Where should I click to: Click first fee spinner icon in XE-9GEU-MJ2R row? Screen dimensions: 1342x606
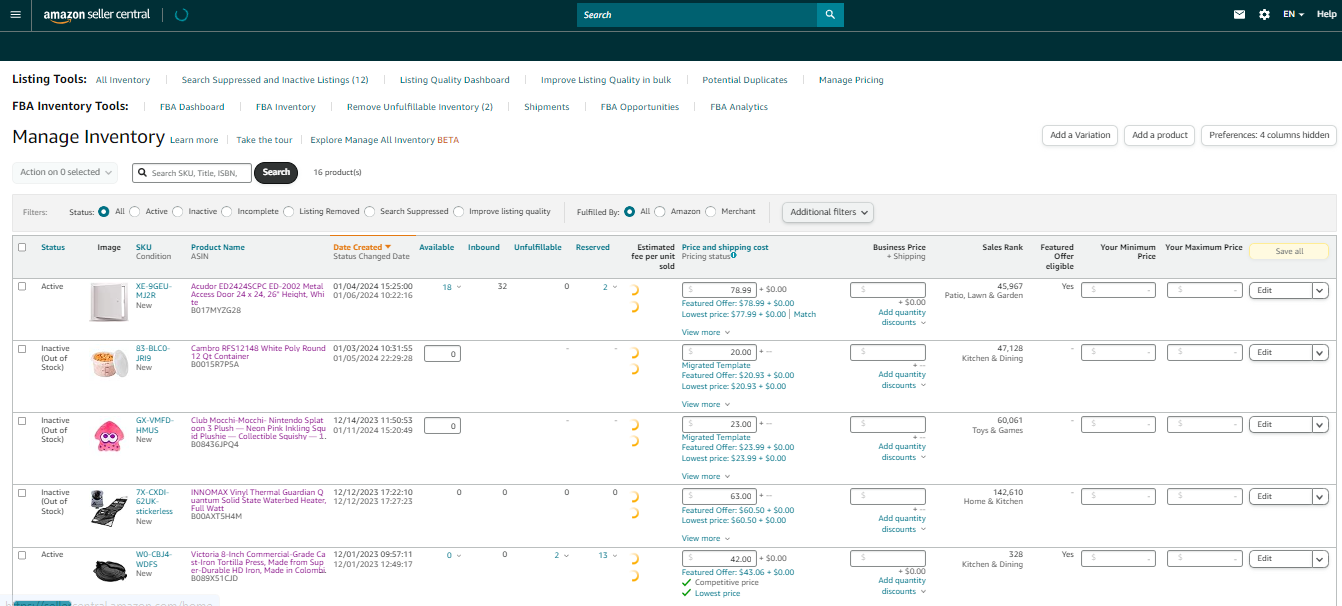tap(635, 291)
